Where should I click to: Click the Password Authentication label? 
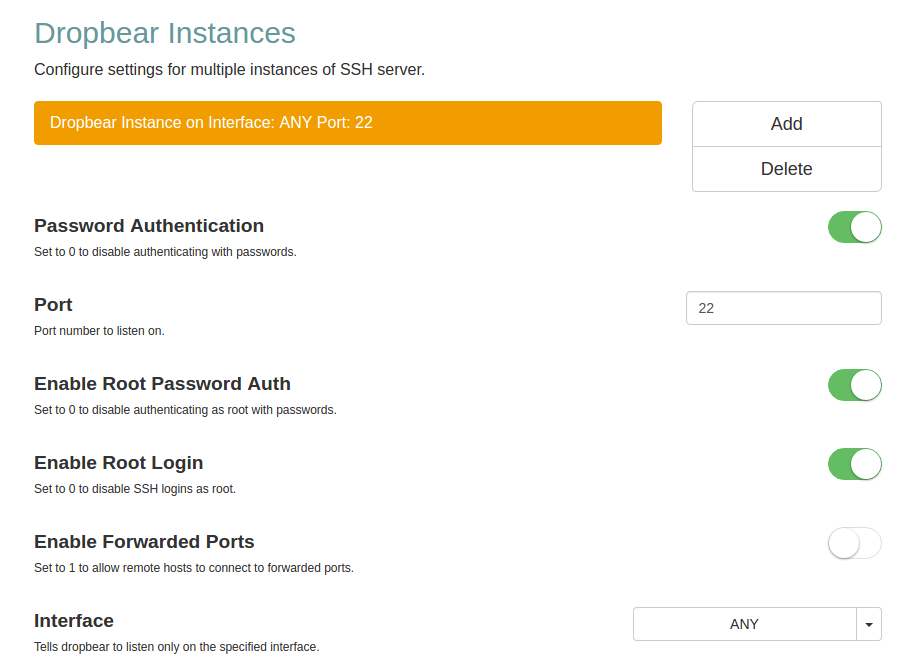tap(149, 226)
